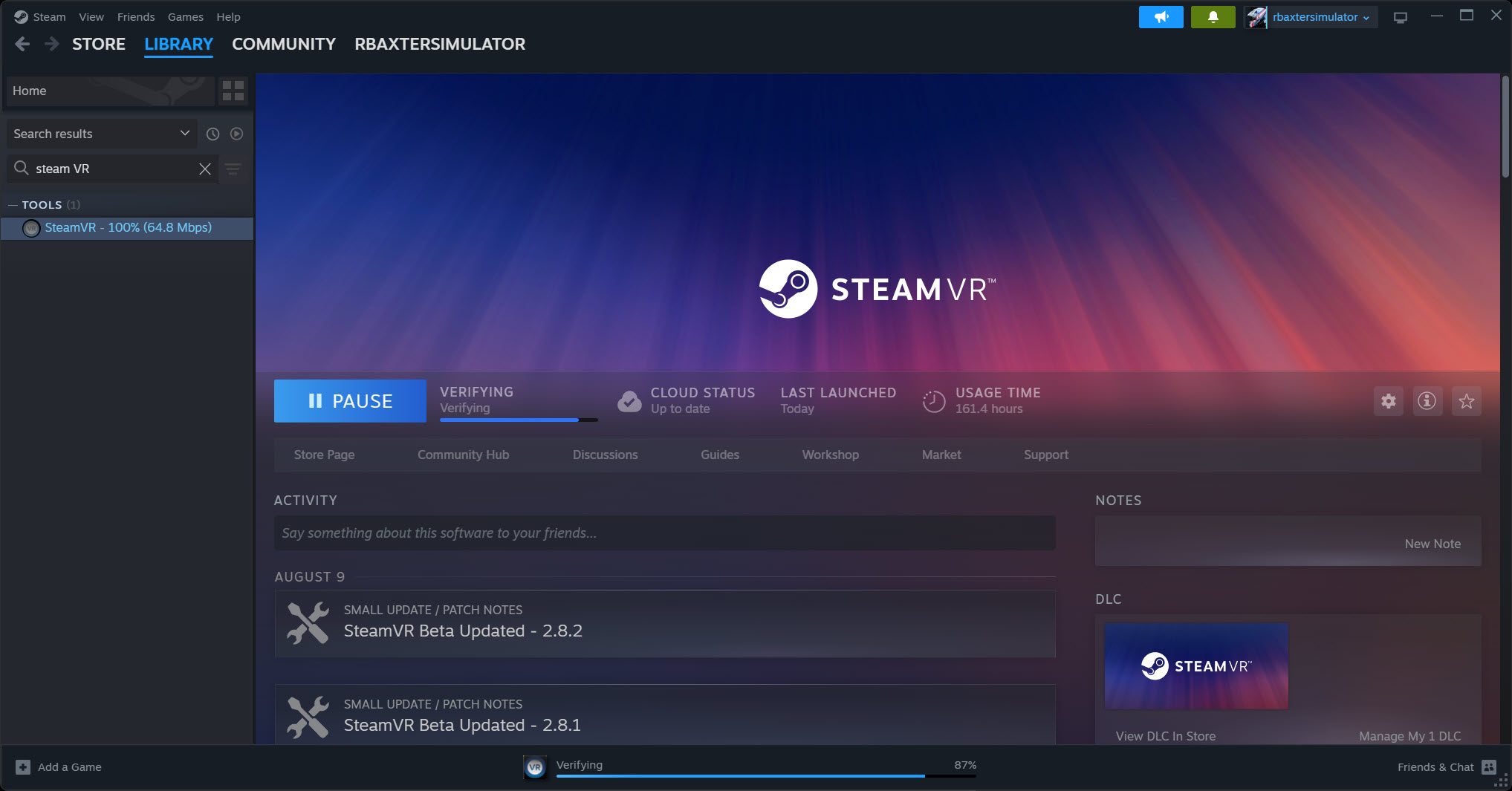
Task: Open the SteamVR settings gear icon
Action: (x=1388, y=402)
